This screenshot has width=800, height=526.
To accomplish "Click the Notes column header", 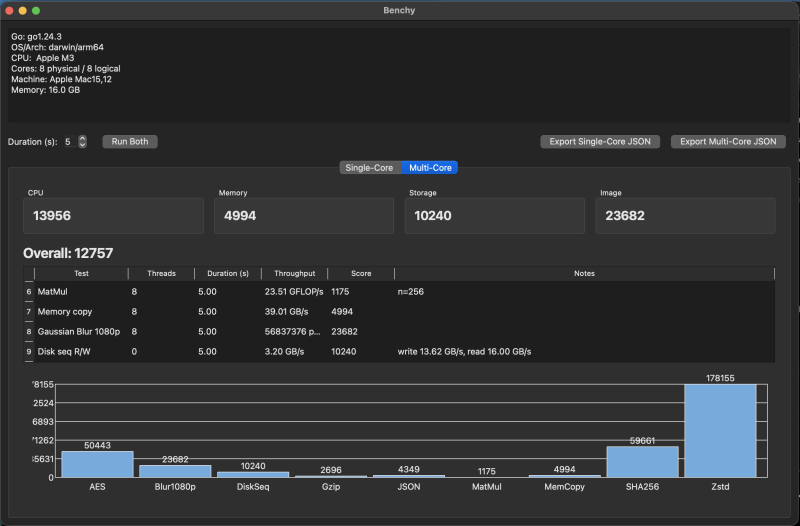I will [584, 273].
